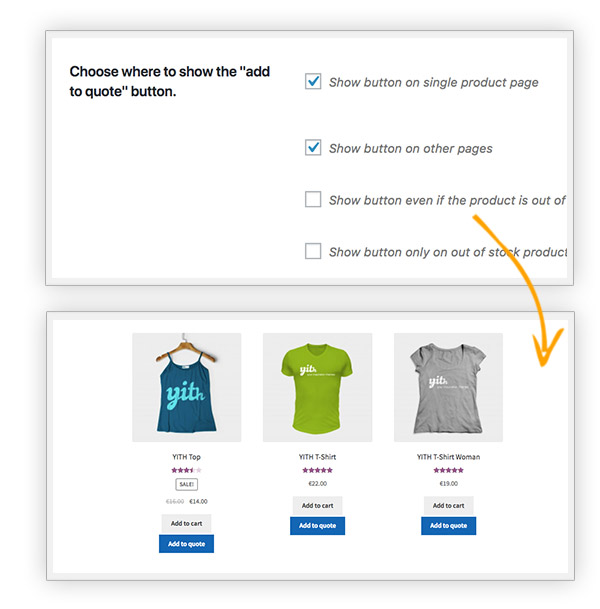Image resolution: width=600 pixels, height=609 pixels.
Task: Enable Show button only on out of stock products
Action: [x=313, y=251]
